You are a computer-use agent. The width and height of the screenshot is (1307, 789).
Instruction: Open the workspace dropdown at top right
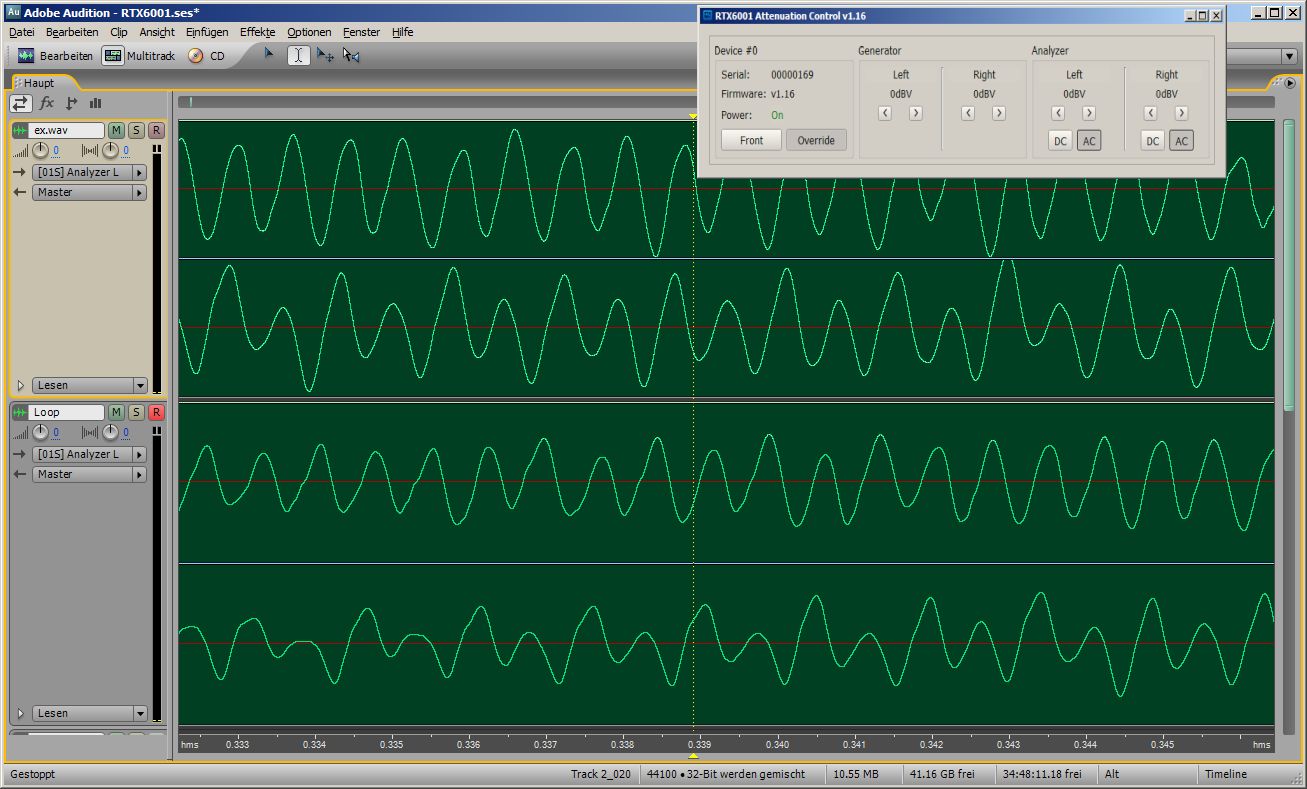pyautogui.click(x=1290, y=57)
